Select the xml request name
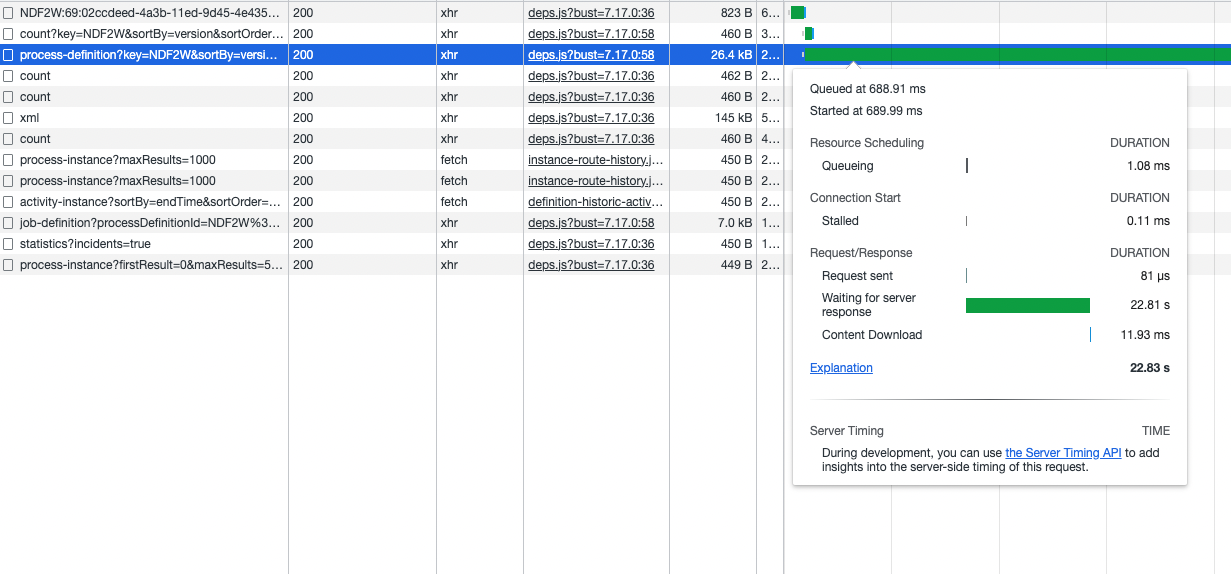 click(29, 118)
